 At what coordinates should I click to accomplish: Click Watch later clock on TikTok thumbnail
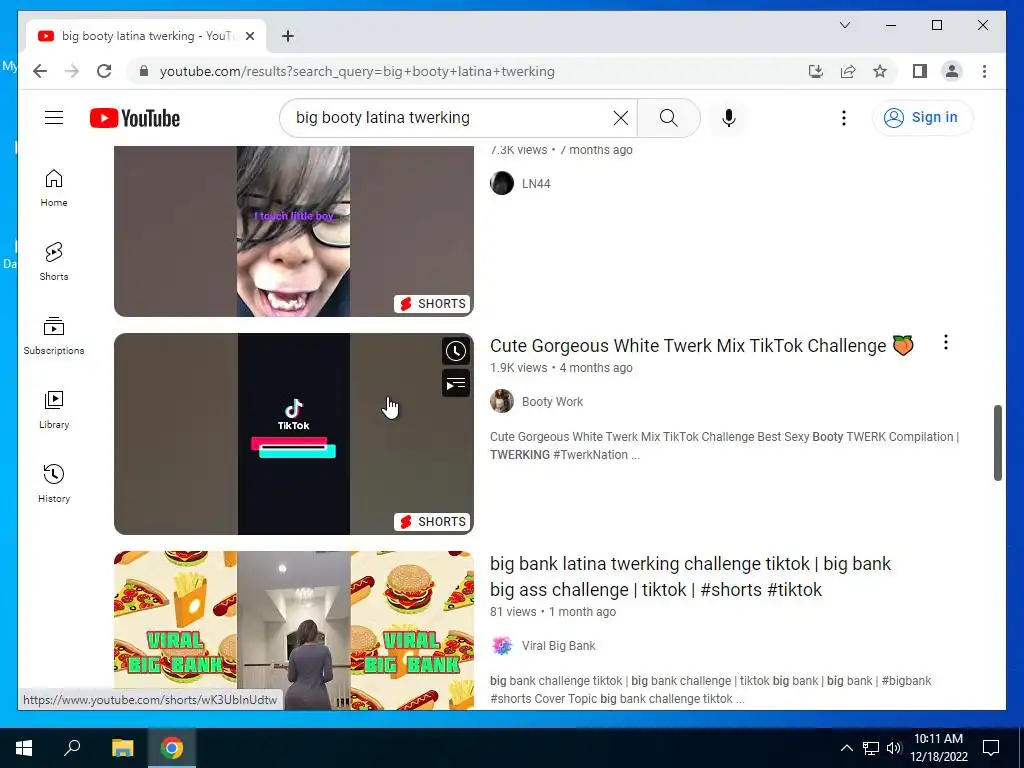point(456,351)
